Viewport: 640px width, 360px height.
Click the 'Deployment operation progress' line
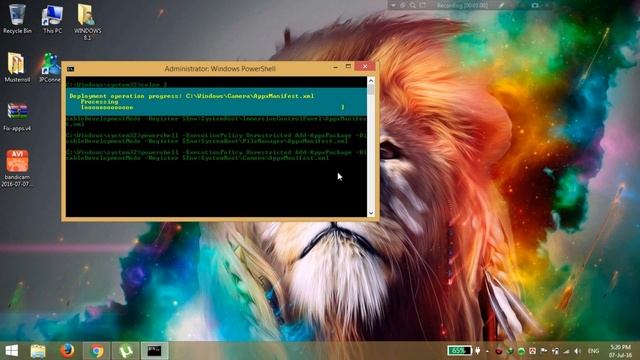[x=191, y=96]
